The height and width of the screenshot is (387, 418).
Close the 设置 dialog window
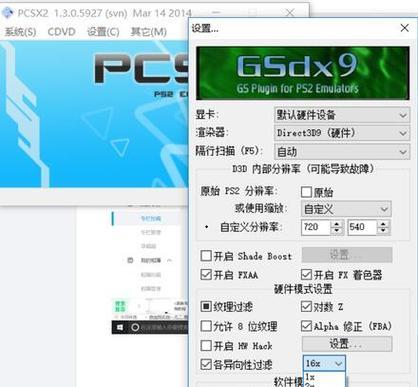[404, 28]
